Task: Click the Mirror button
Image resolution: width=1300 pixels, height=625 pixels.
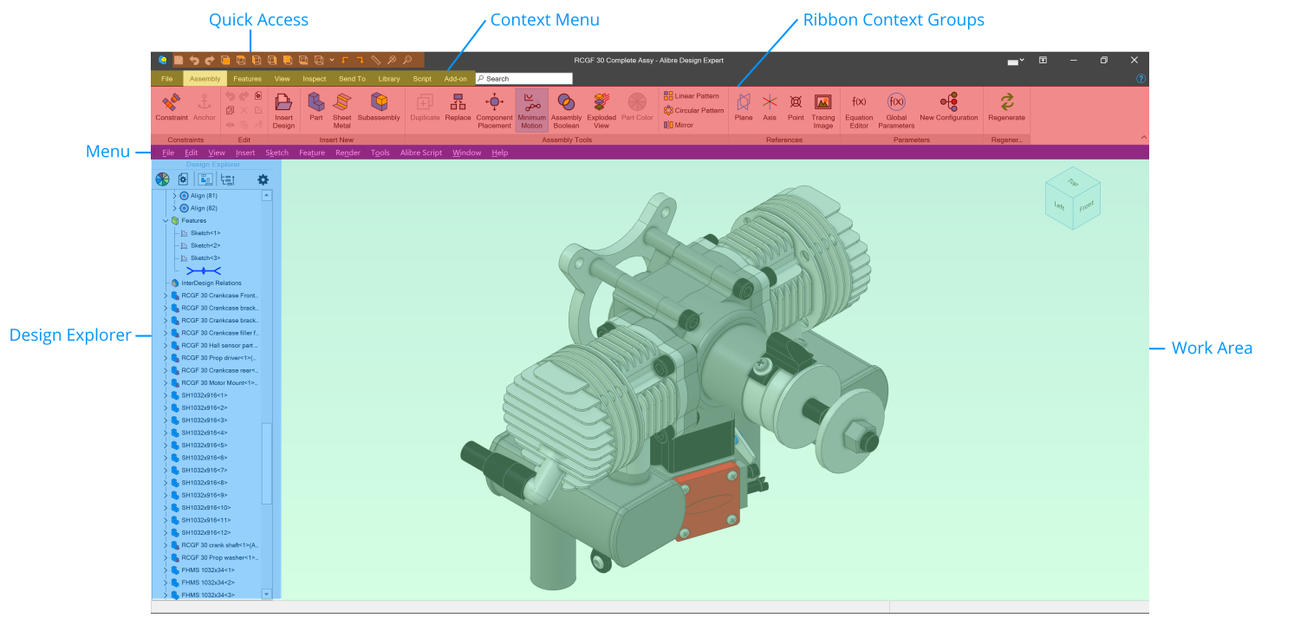Action: tap(678, 125)
